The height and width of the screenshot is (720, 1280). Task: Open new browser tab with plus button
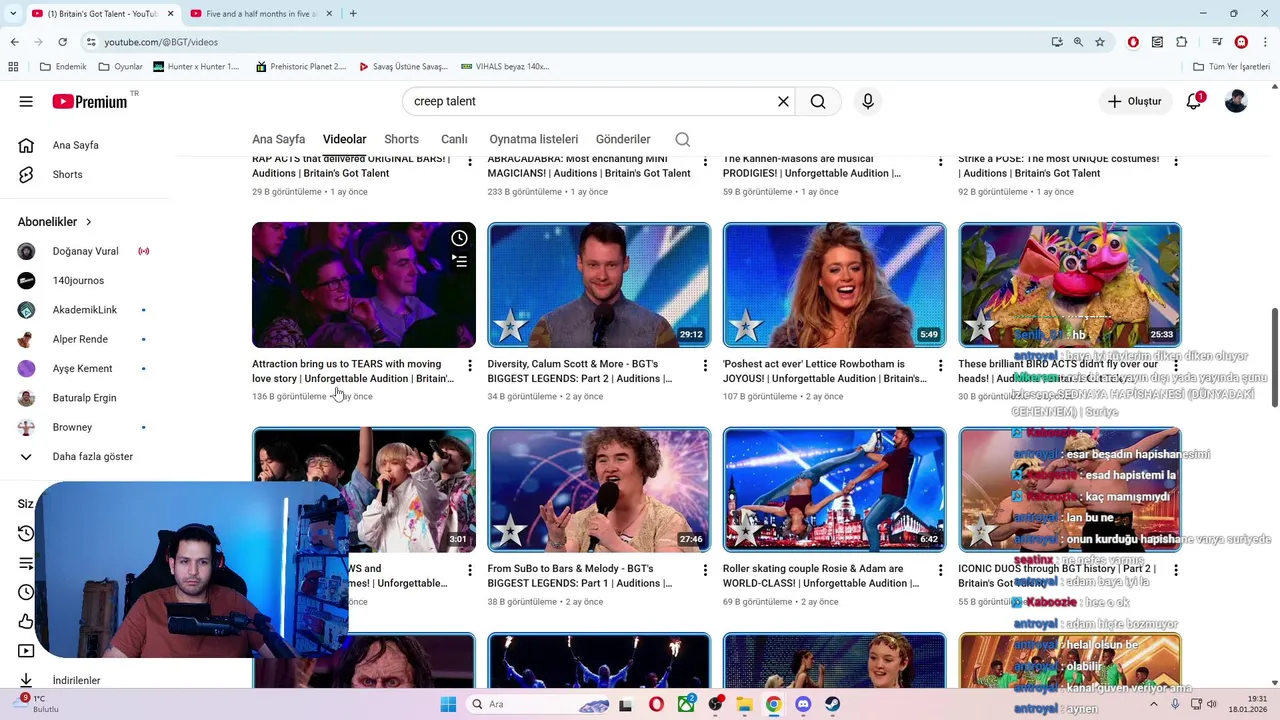click(353, 13)
